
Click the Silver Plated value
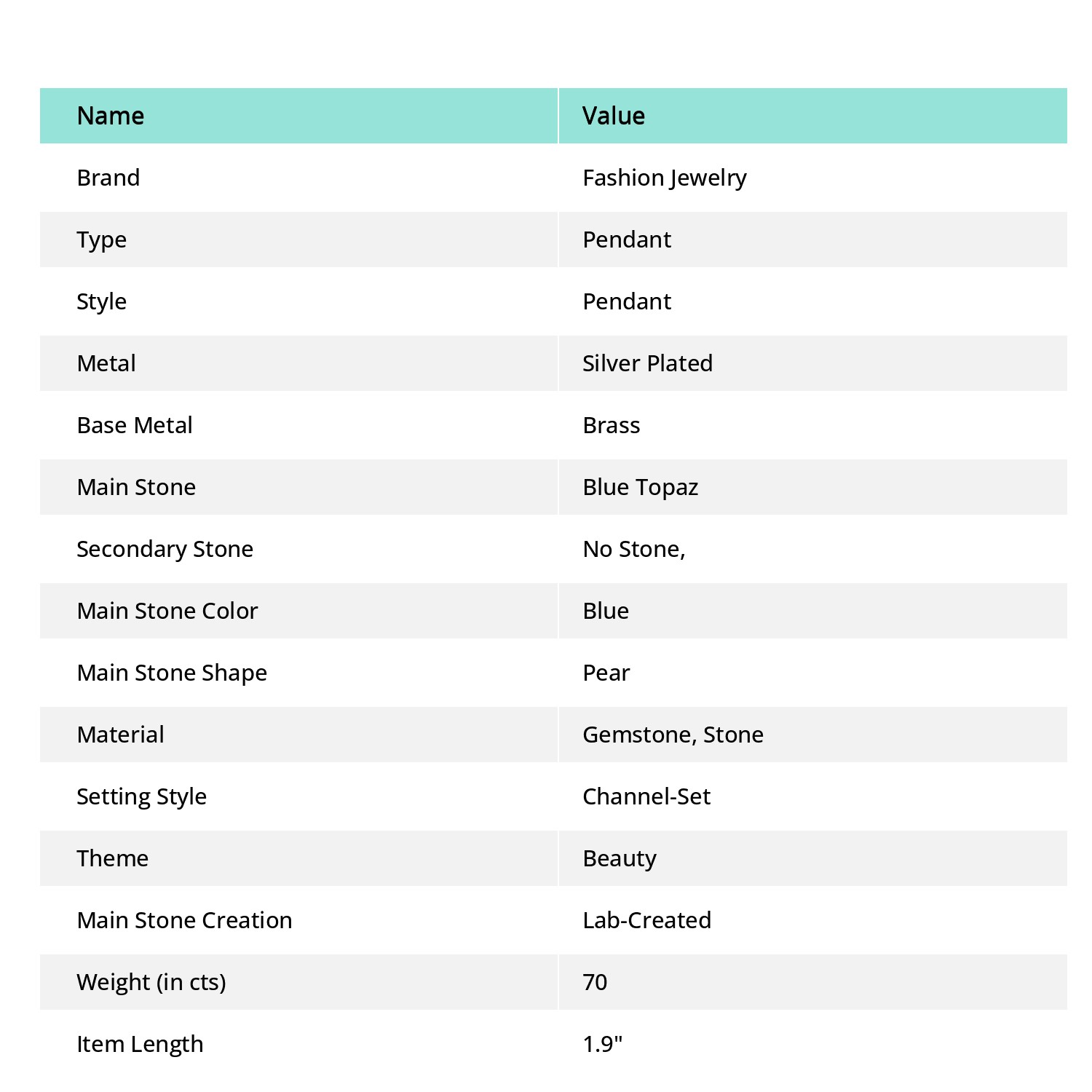pyautogui.click(x=648, y=363)
